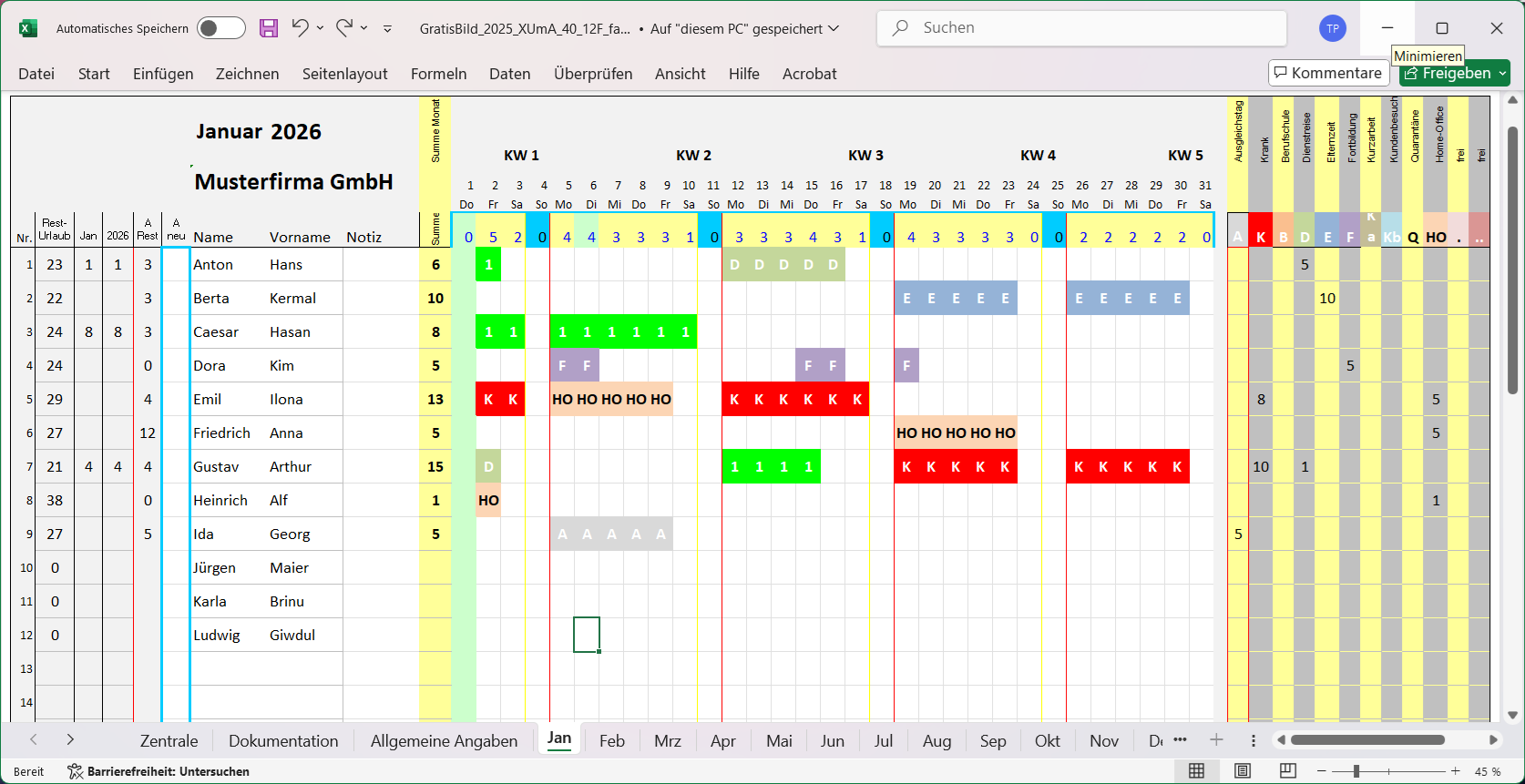Switch to Normal view in status bar
Screen dimensions: 1525x784
point(1196,771)
